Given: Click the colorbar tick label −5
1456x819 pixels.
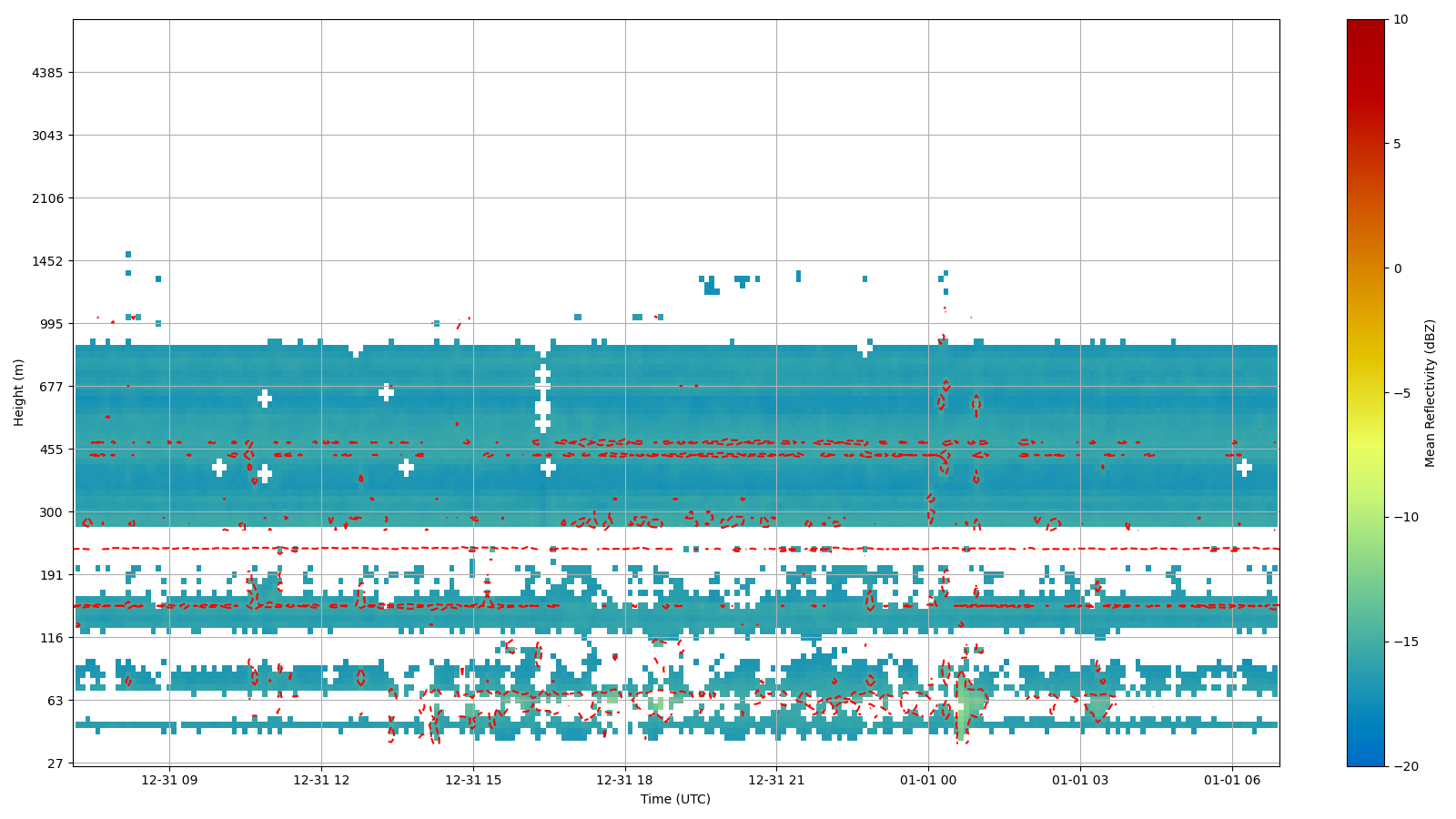Looking at the screenshot, I should coord(1400,393).
